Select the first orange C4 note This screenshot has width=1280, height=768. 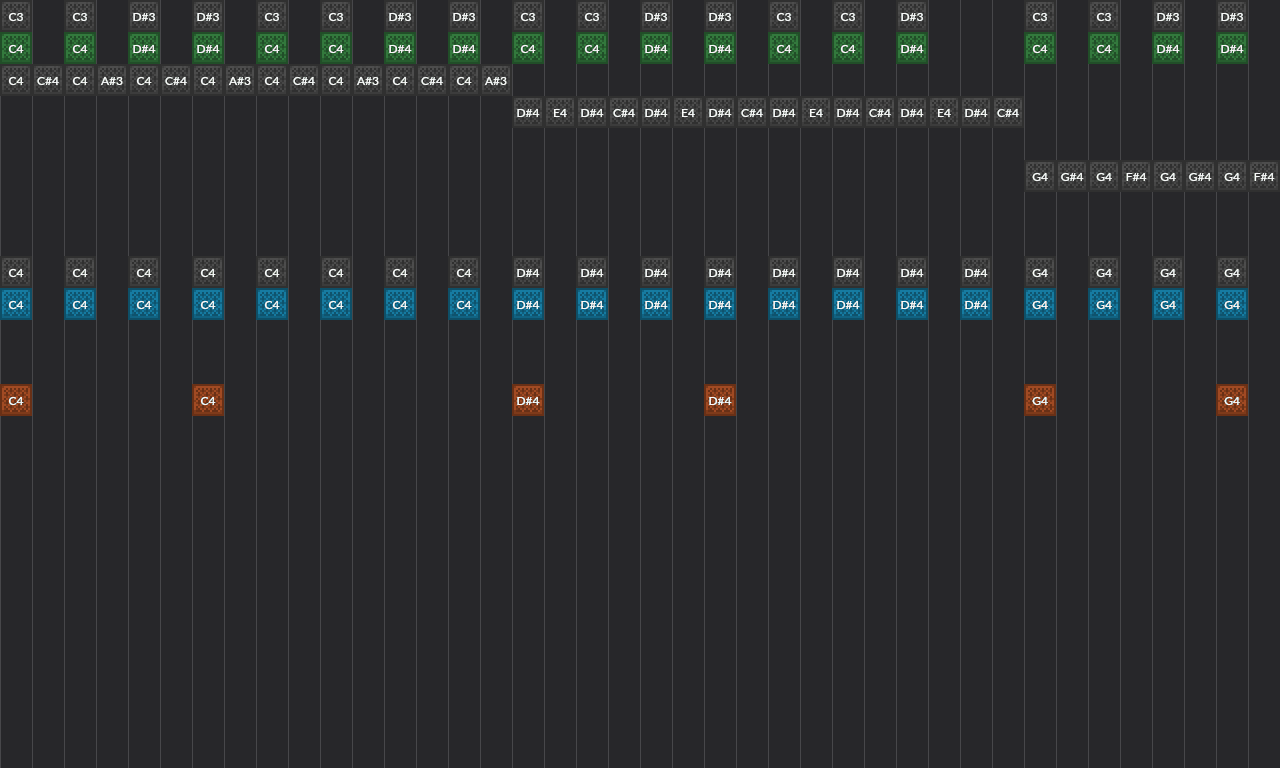[x=16, y=400]
